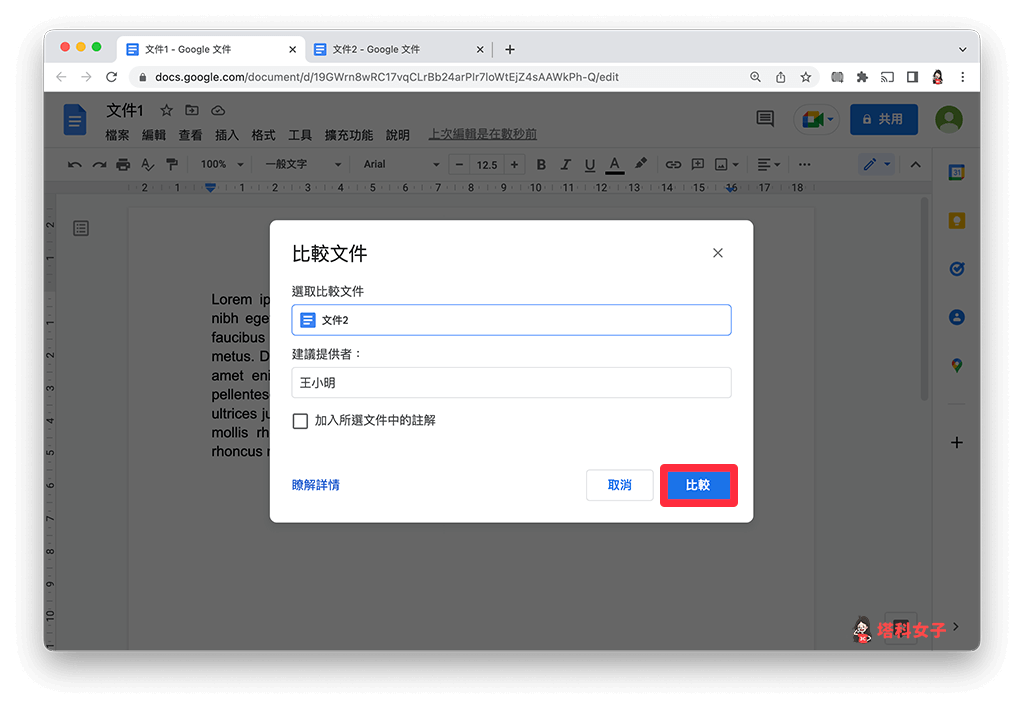
Task: Open the 瞭解詳情 learn more link
Action: [x=315, y=485]
